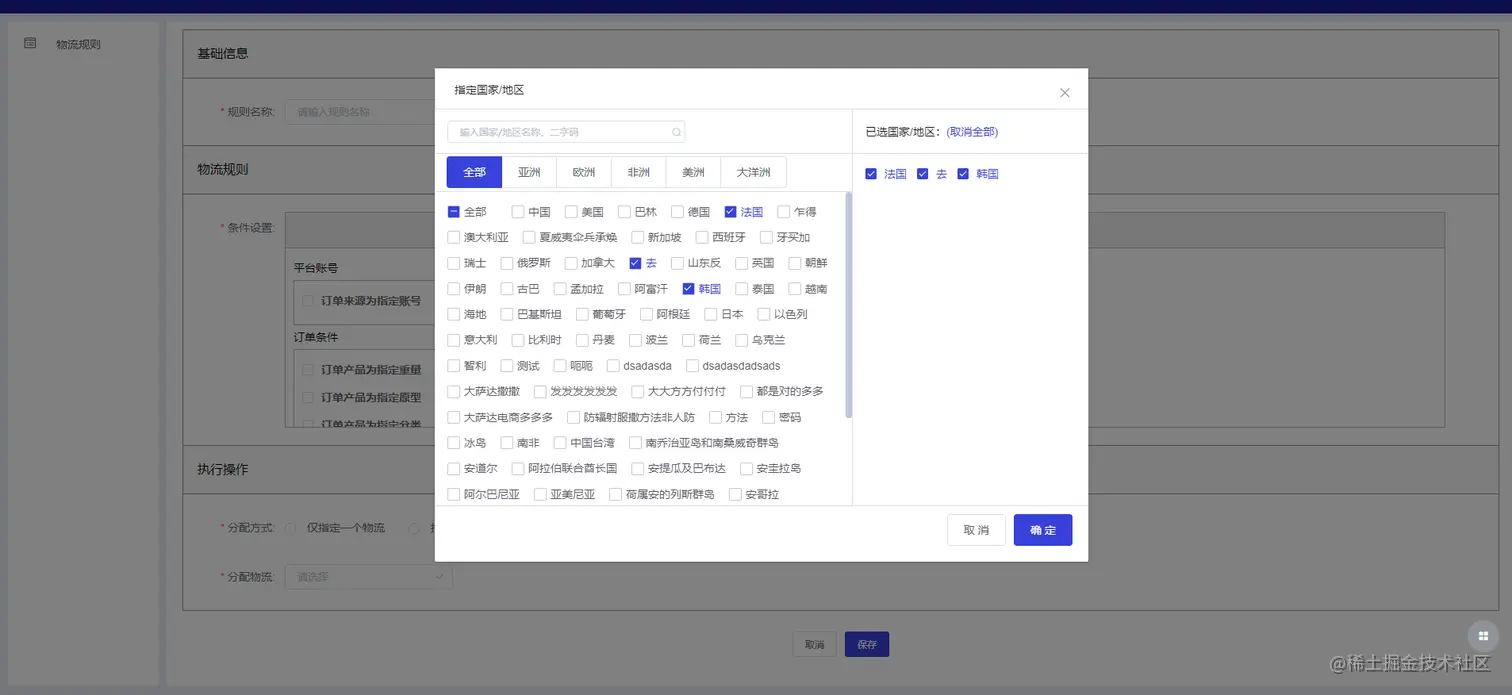Check the 巴林 checkbox
The height and width of the screenshot is (695, 1512).
click(625, 212)
